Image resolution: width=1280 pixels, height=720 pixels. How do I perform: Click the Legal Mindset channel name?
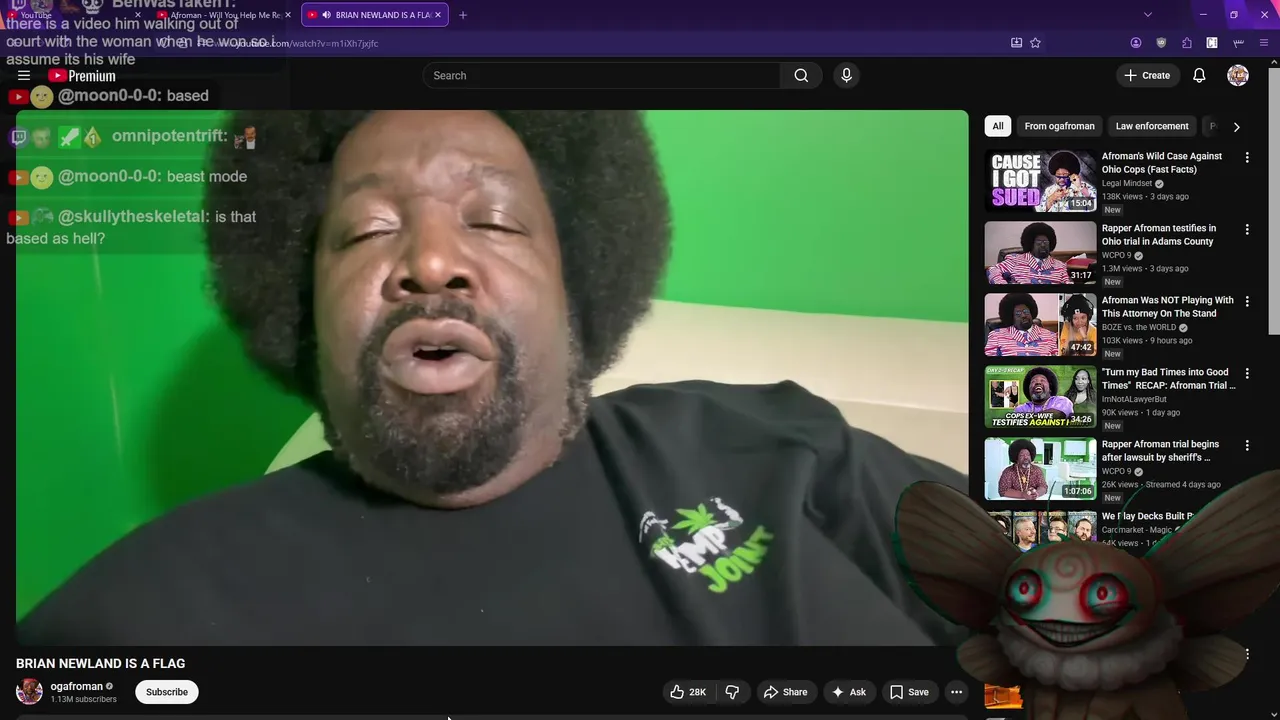(1127, 184)
